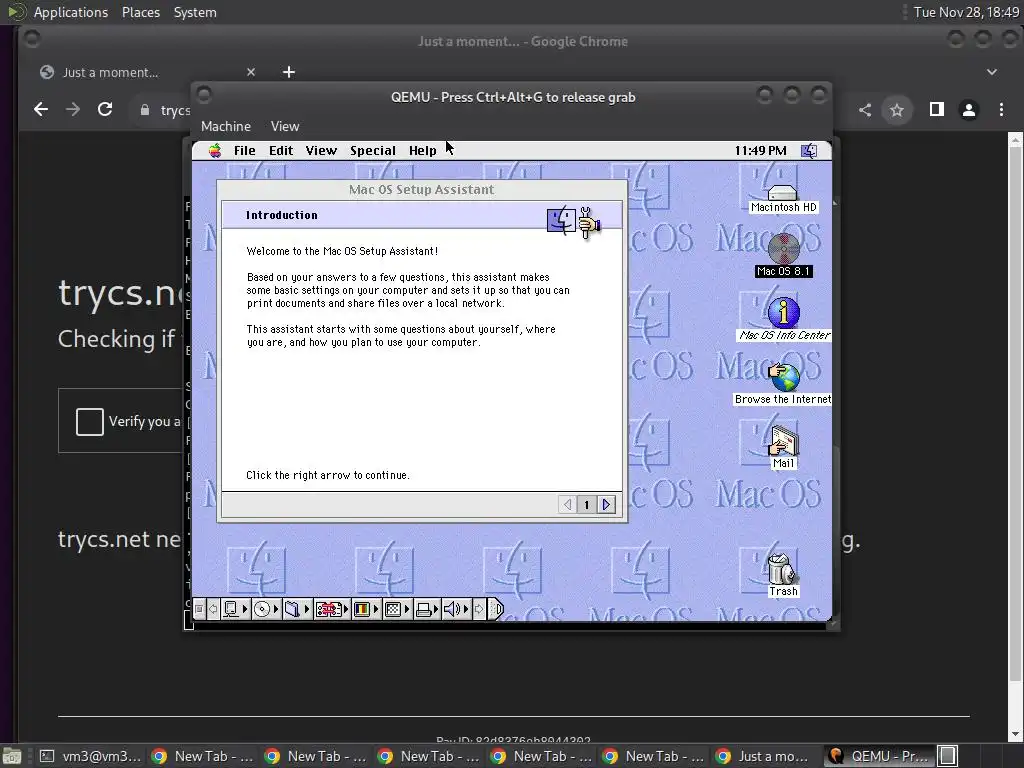Expand Chrome's tab search chevron
The width and height of the screenshot is (1024, 768).
coord(991,72)
